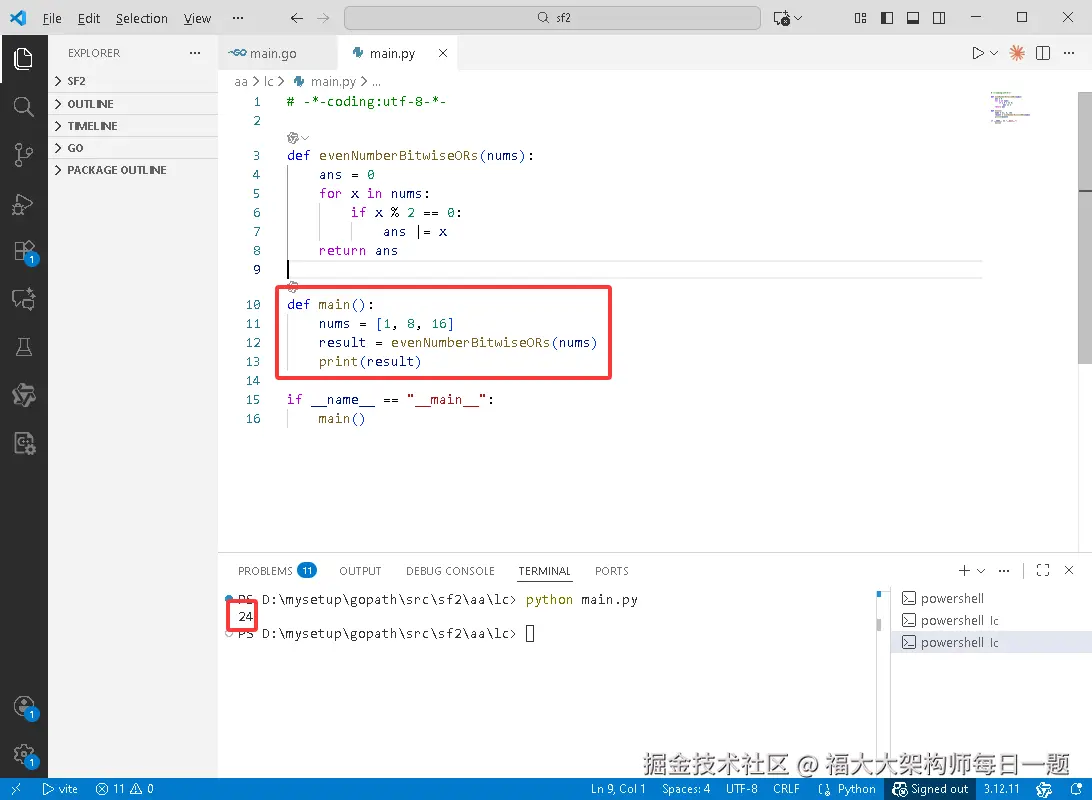1092x800 pixels.
Task: Open the Run and Debug view
Action: pos(24,204)
